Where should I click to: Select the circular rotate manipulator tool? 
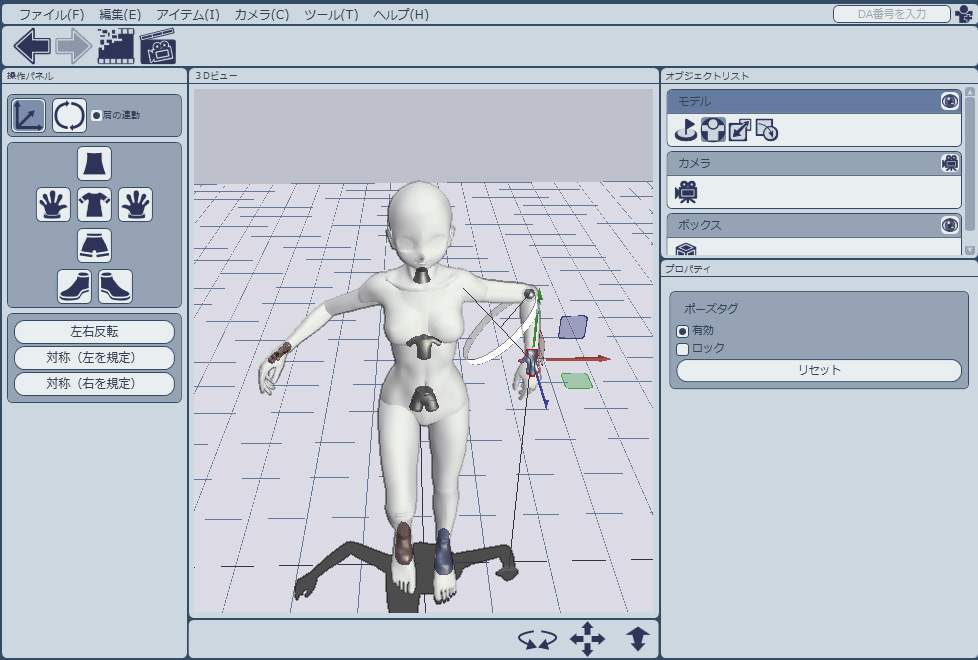(x=70, y=116)
